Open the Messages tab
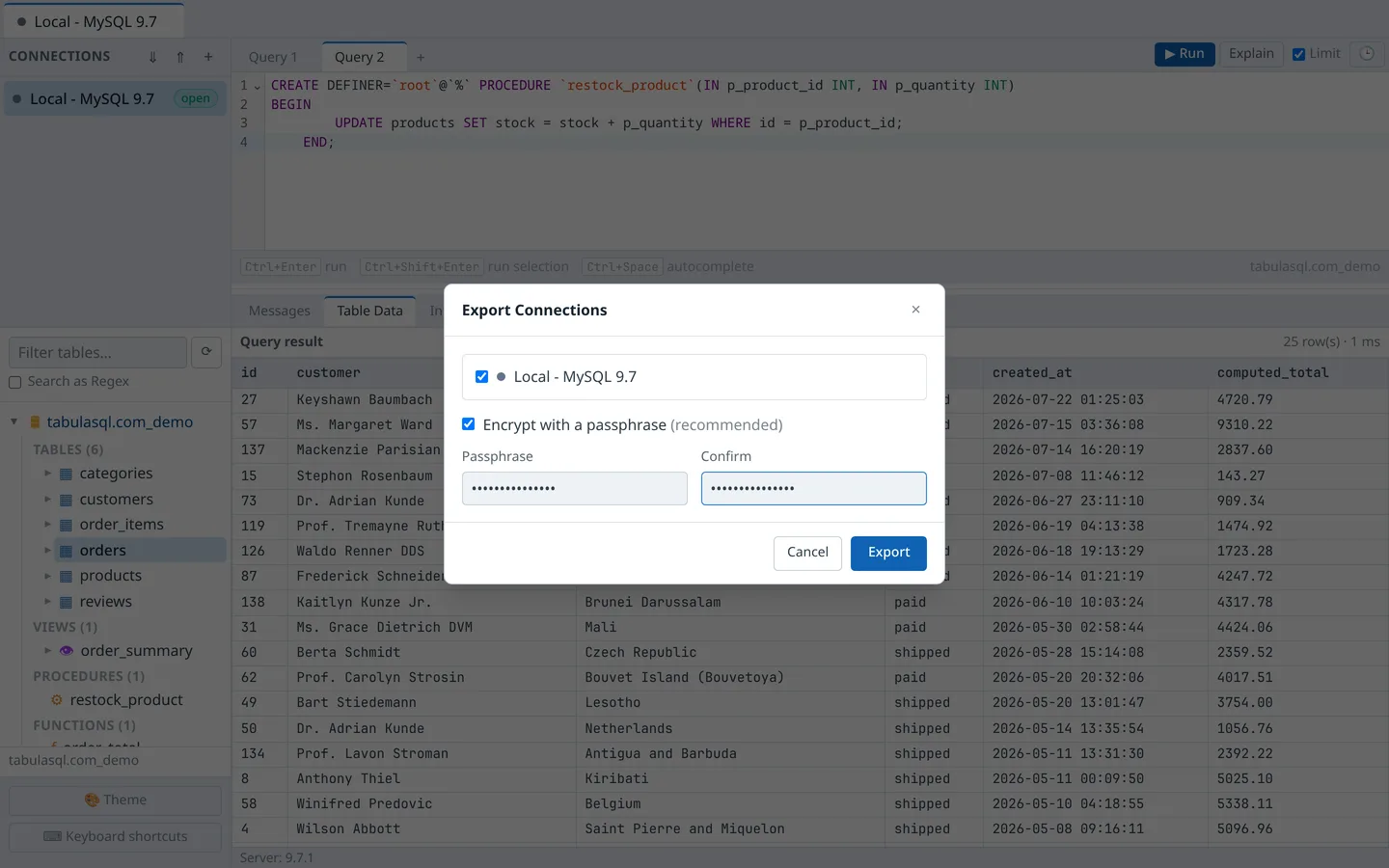Image resolution: width=1389 pixels, height=868 pixels. pyautogui.click(x=280, y=311)
